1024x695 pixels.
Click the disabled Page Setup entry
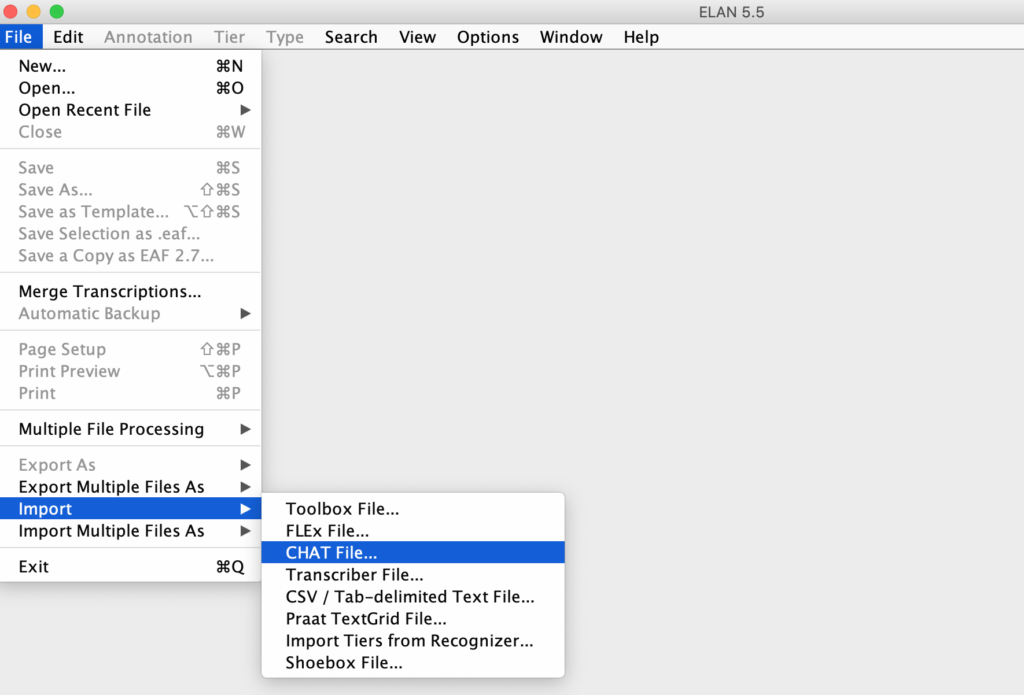[131, 349]
